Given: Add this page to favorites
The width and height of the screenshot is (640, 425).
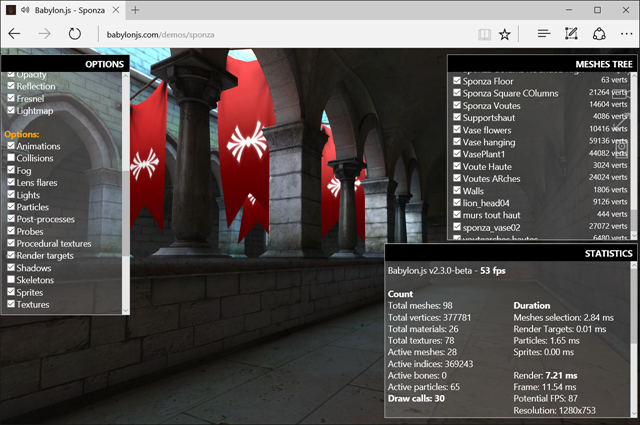Looking at the screenshot, I should coord(504,35).
